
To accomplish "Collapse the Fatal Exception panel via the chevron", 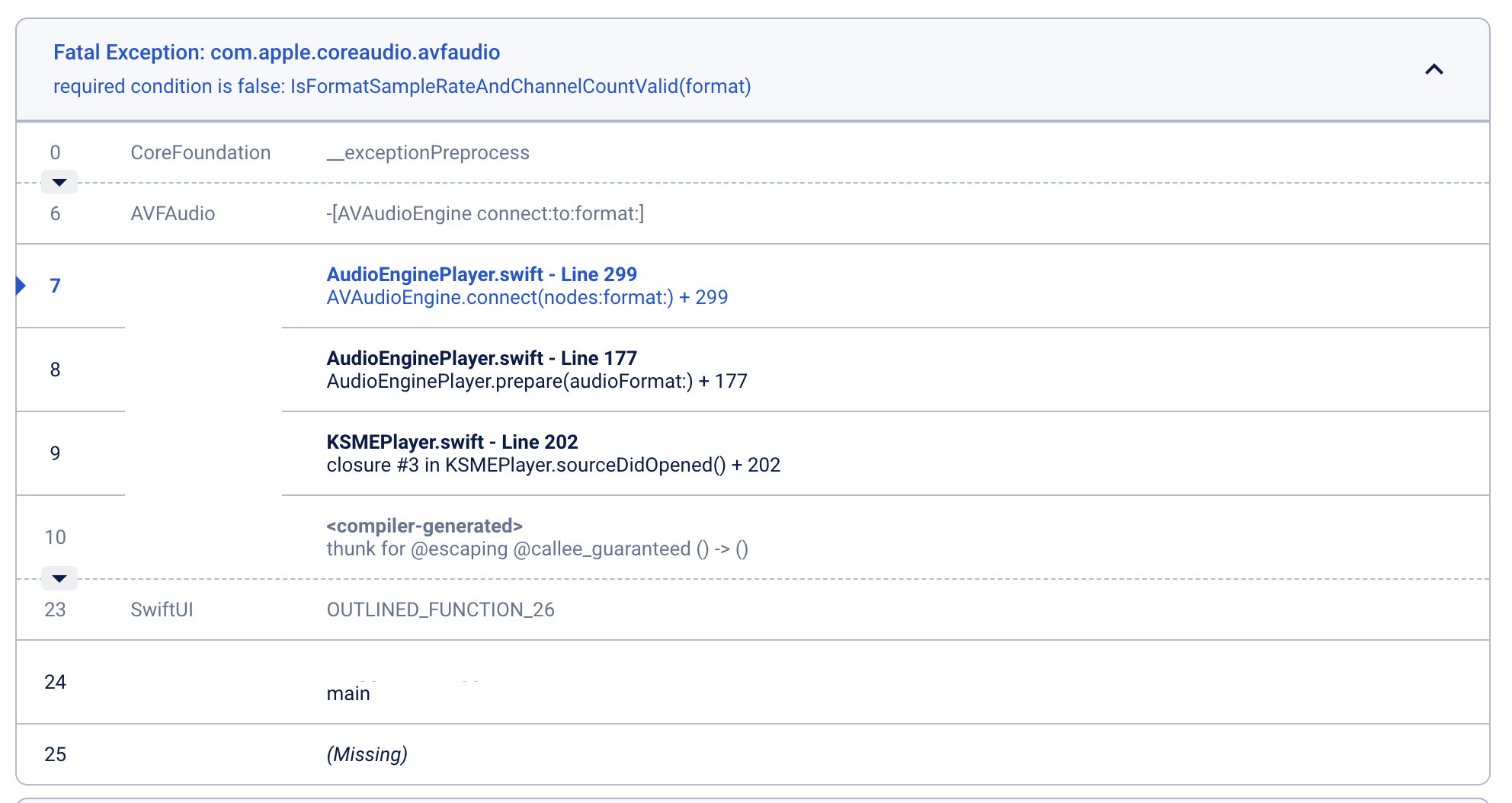I will coord(1434,69).
